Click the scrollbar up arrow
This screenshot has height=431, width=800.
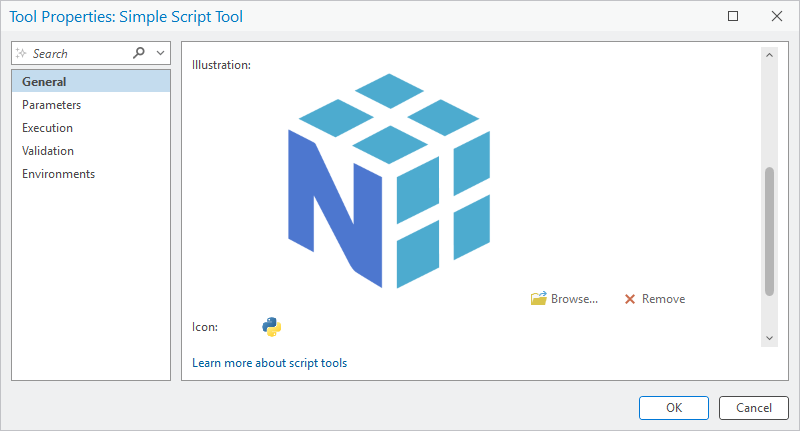click(769, 55)
